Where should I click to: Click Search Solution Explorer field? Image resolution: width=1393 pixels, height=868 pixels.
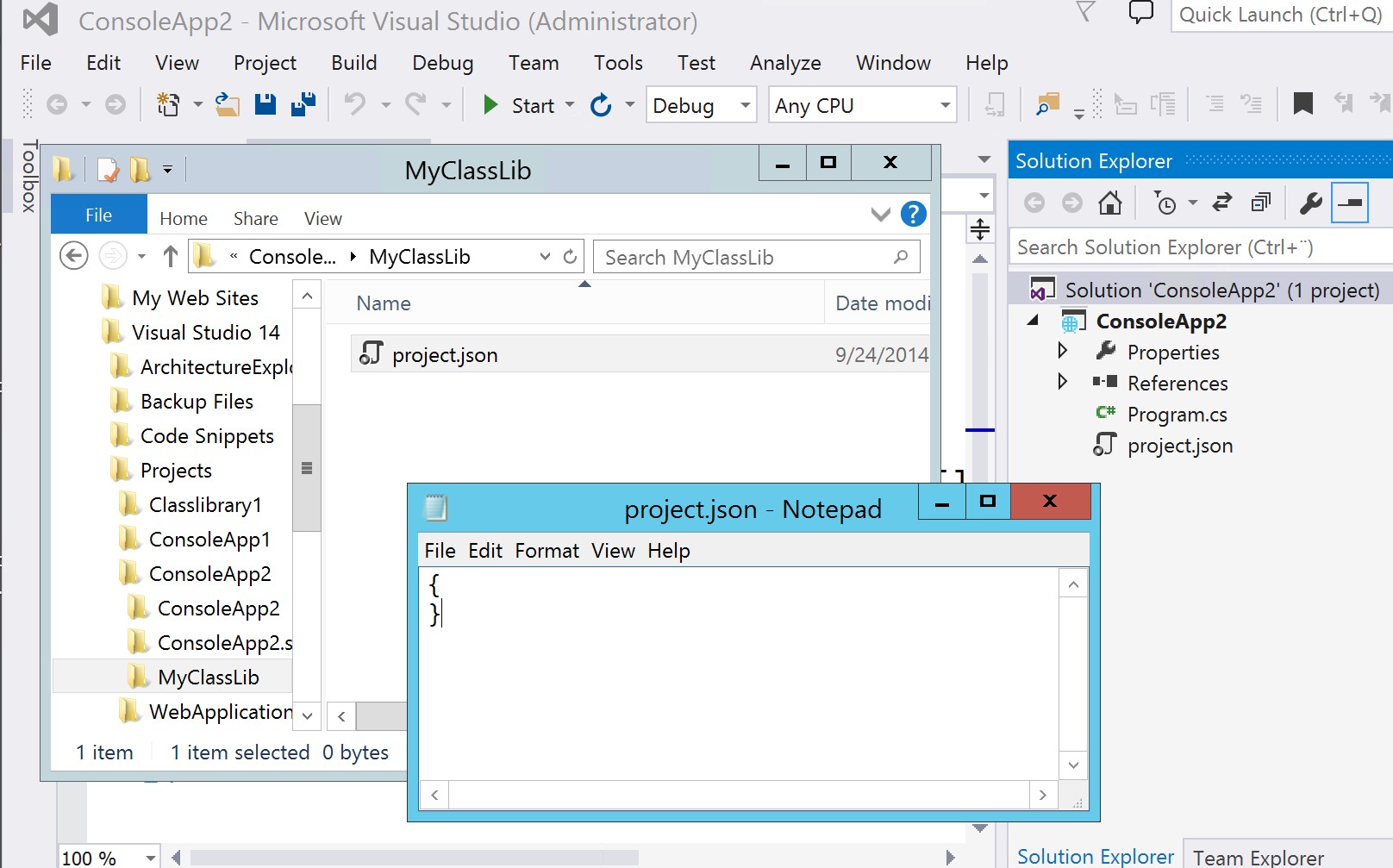click(x=1202, y=247)
